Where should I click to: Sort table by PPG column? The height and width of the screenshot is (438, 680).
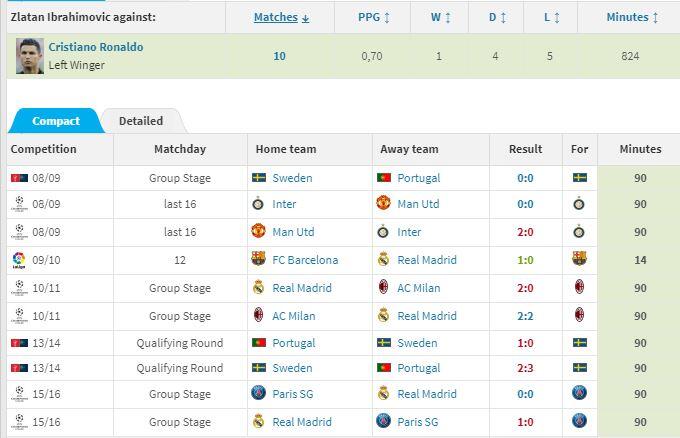coord(374,17)
